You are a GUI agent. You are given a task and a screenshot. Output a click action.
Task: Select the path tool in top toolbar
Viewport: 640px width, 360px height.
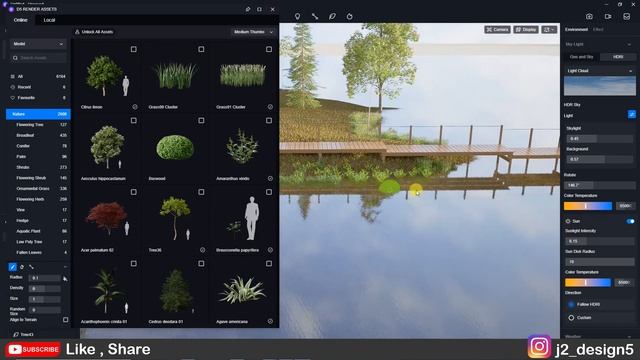tap(315, 16)
